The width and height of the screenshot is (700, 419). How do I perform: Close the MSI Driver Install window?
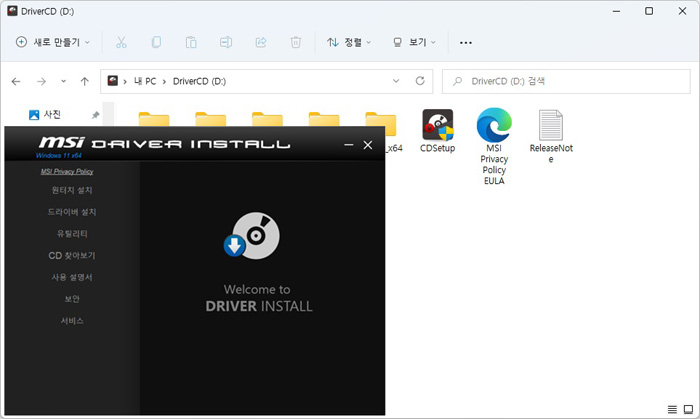(367, 145)
